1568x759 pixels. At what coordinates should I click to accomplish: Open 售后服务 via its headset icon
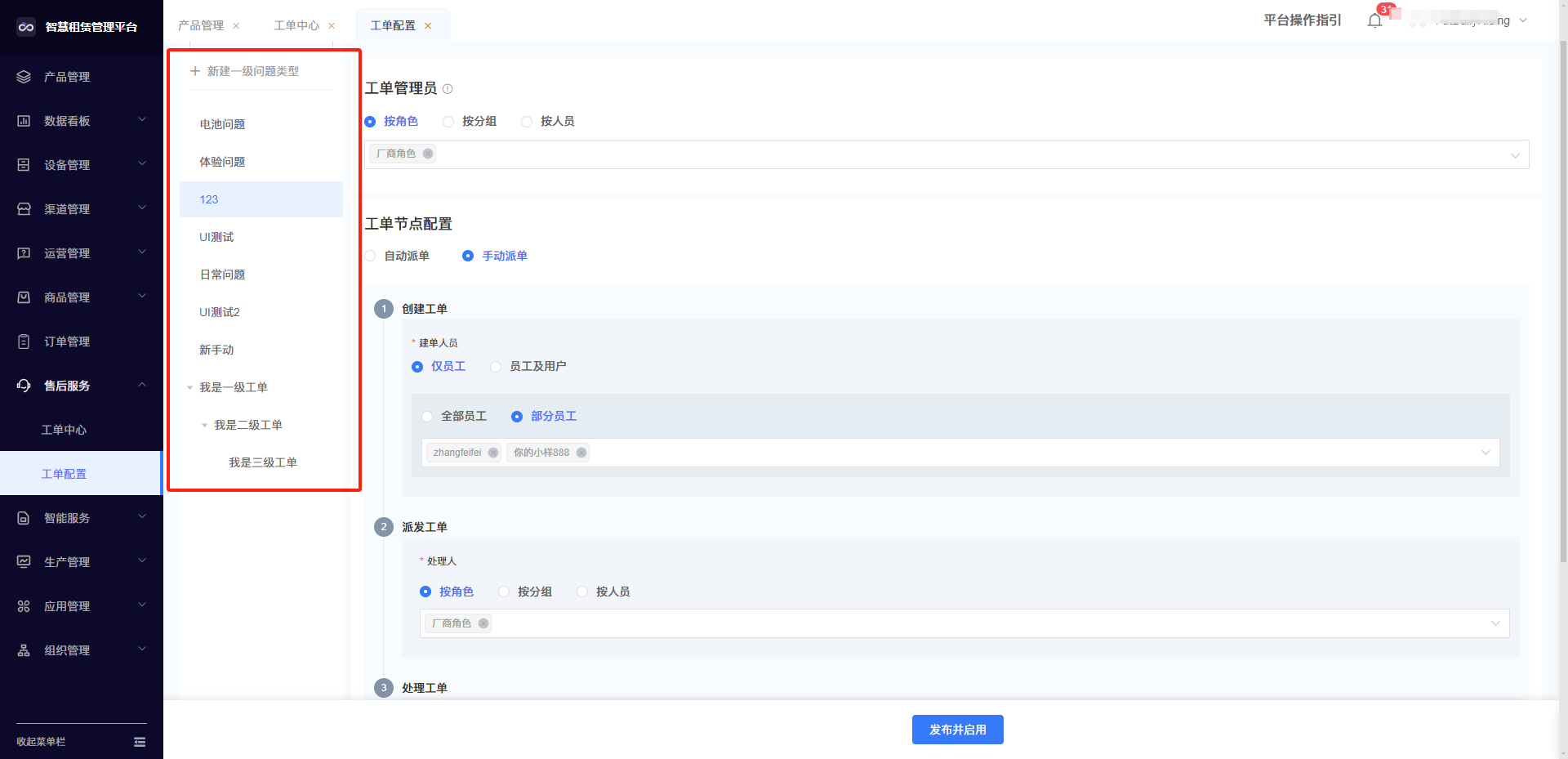pyautogui.click(x=24, y=386)
